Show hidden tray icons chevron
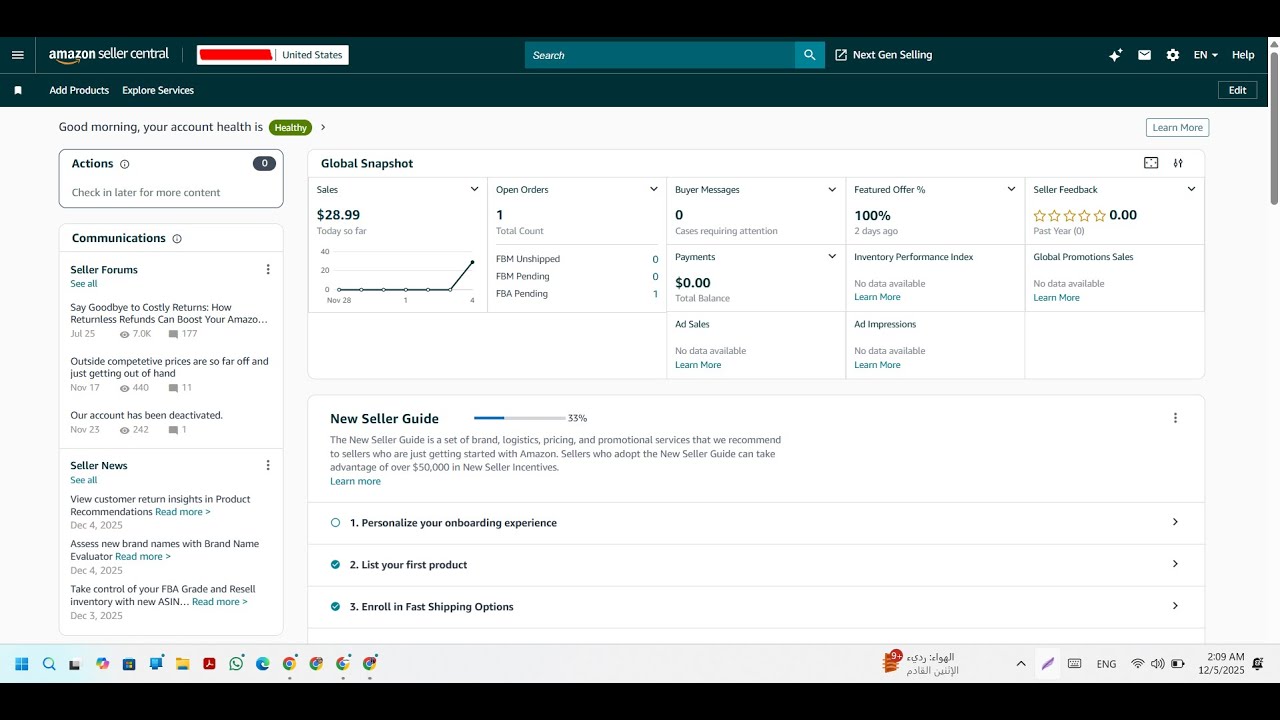The image size is (1280, 720). [1021, 663]
